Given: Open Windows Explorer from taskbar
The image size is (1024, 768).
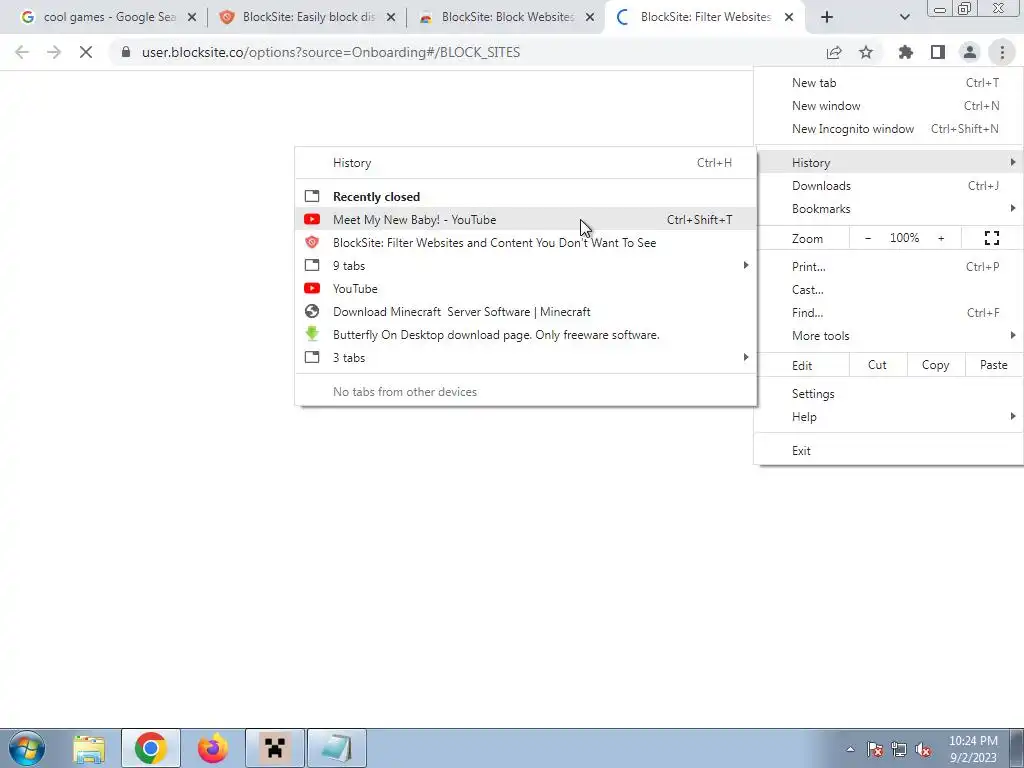Looking at the screenshot, I should coord(89,748).
